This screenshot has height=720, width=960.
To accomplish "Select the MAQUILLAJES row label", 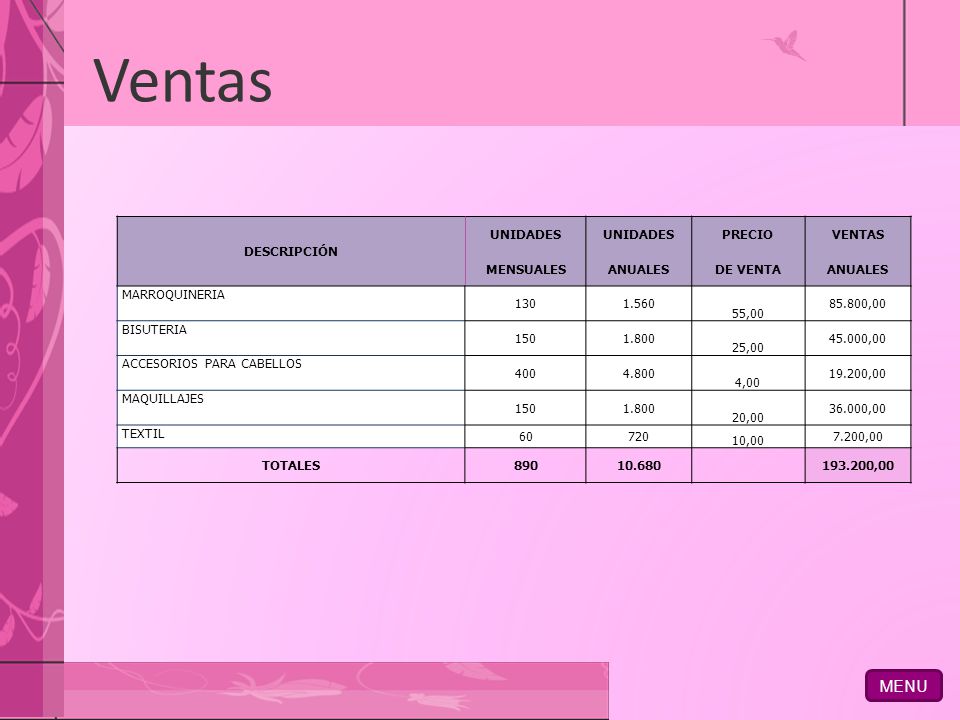I will [x=163, y=399].
